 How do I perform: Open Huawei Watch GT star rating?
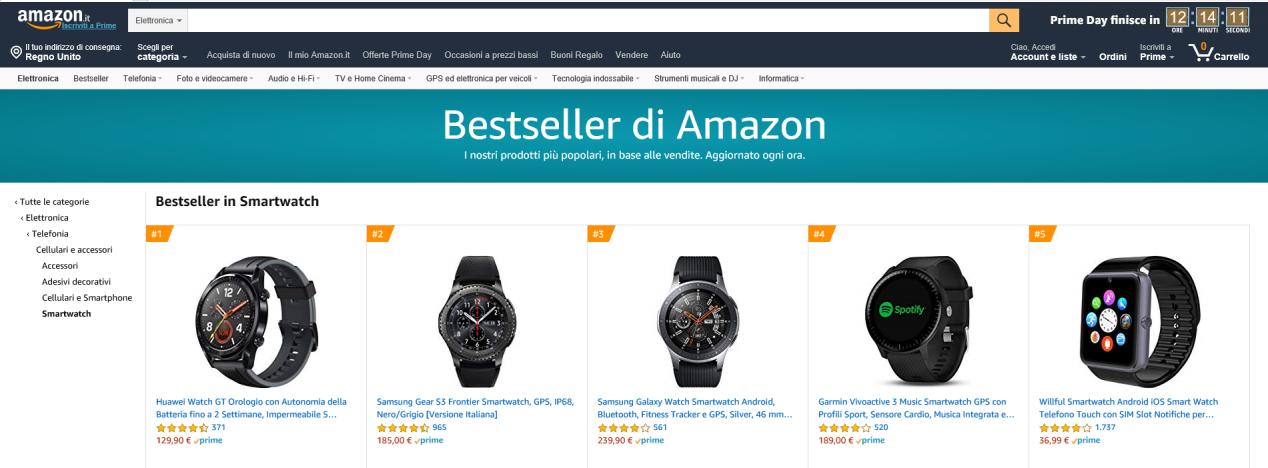pos(176,427)
